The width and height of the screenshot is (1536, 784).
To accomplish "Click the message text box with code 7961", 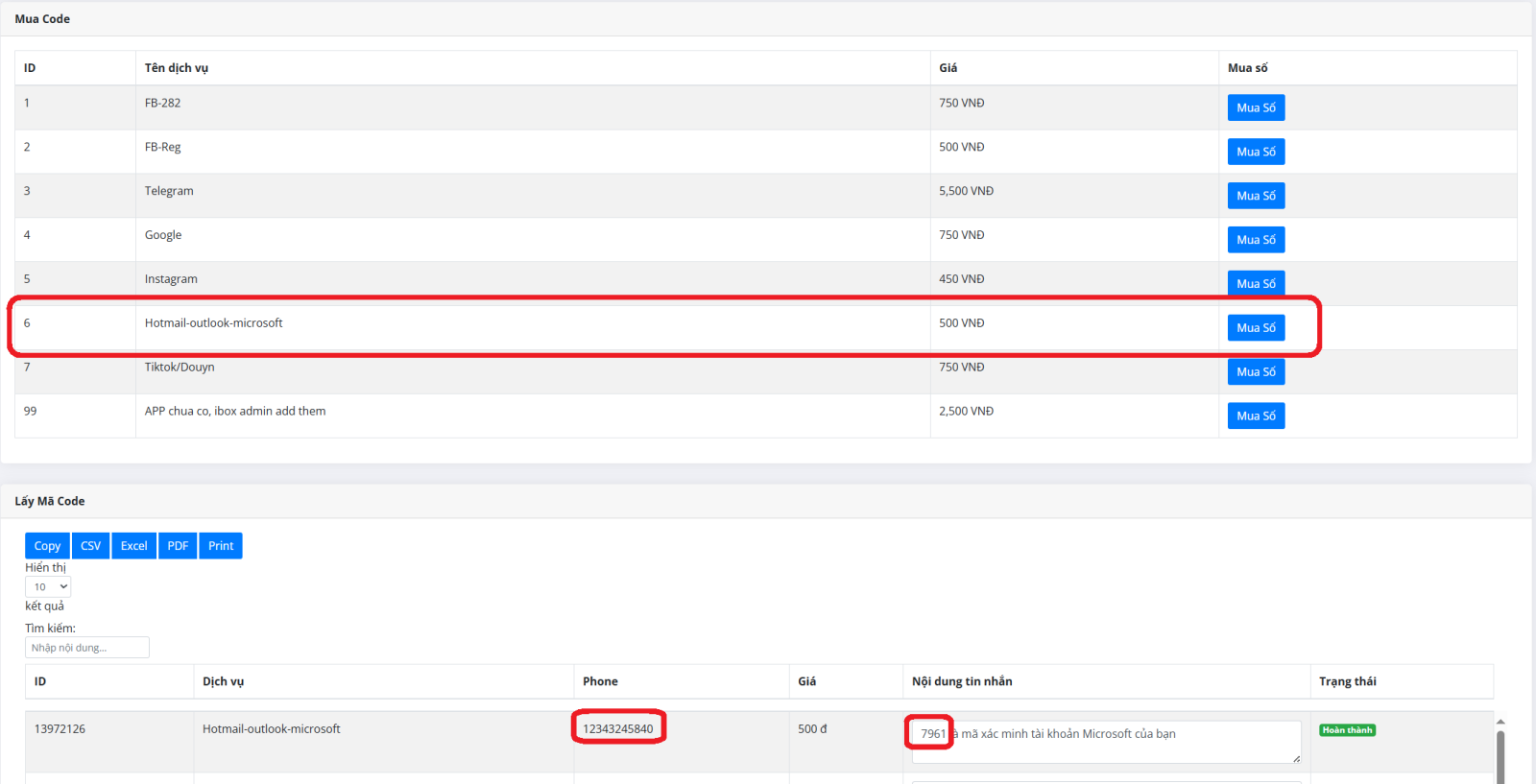I will (x=1104, y=742).
